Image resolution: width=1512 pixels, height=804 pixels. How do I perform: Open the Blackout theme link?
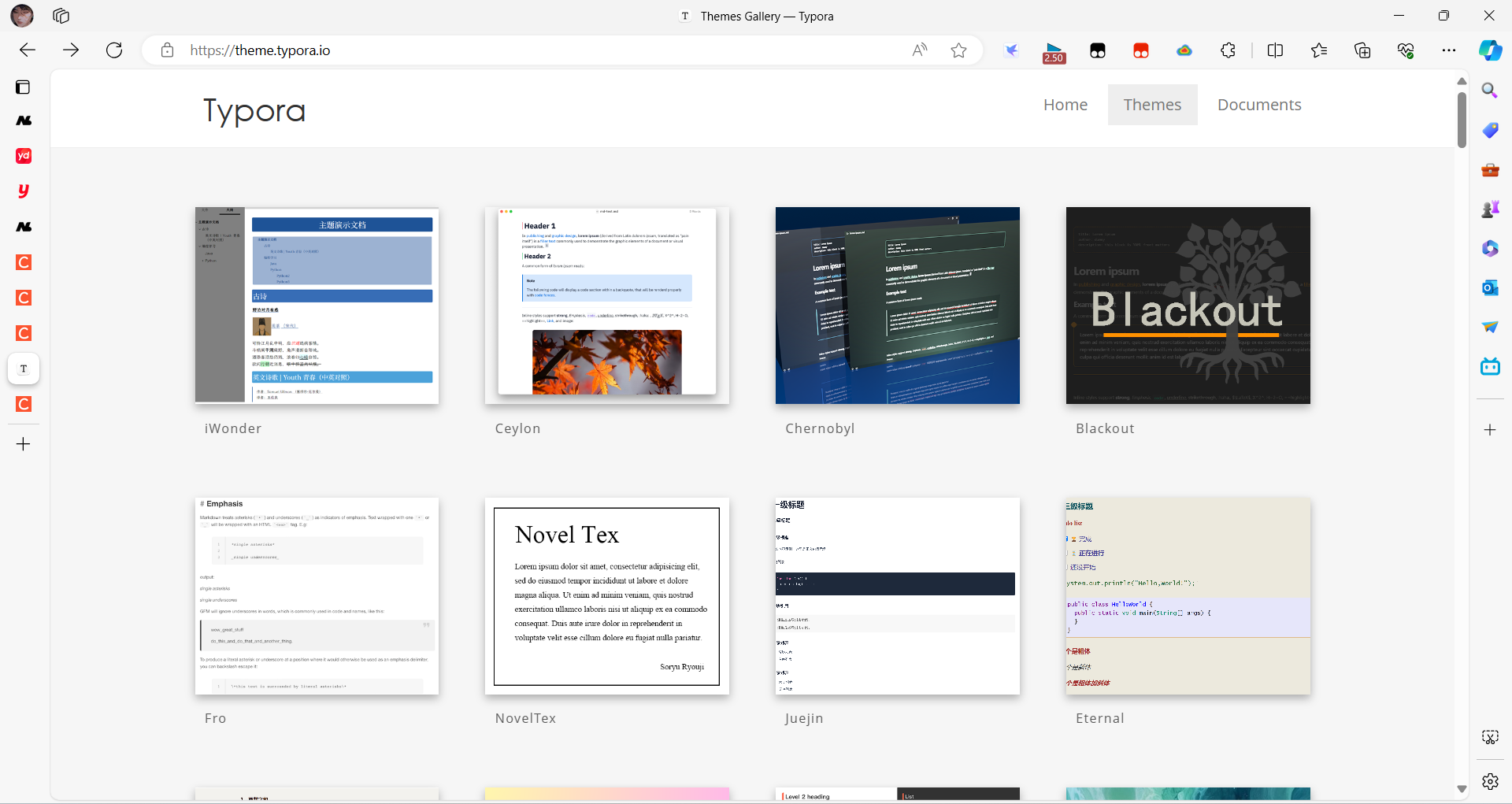[x=1105, y=428]
